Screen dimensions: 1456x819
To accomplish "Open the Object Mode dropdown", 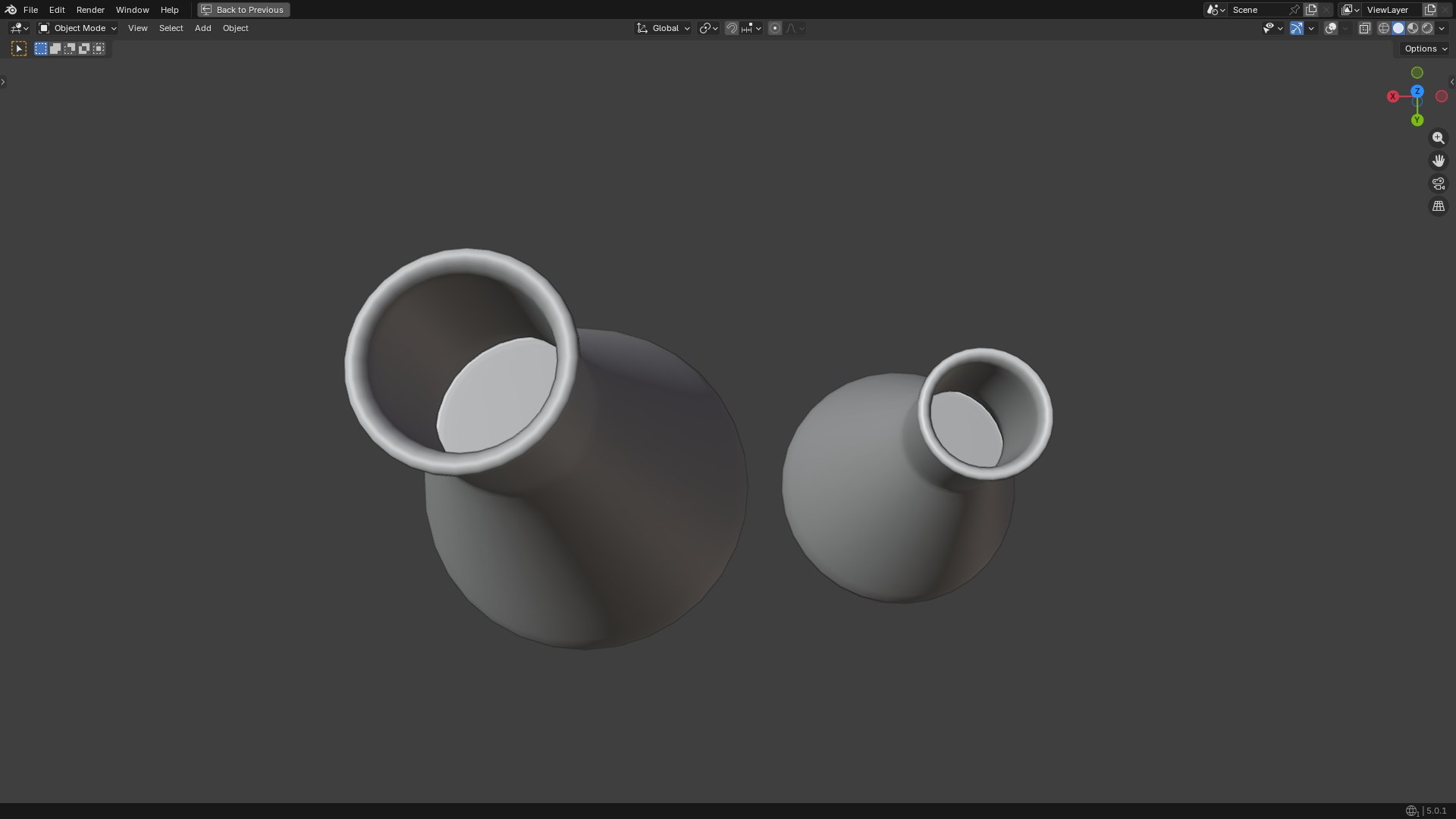I will [77, 28].
